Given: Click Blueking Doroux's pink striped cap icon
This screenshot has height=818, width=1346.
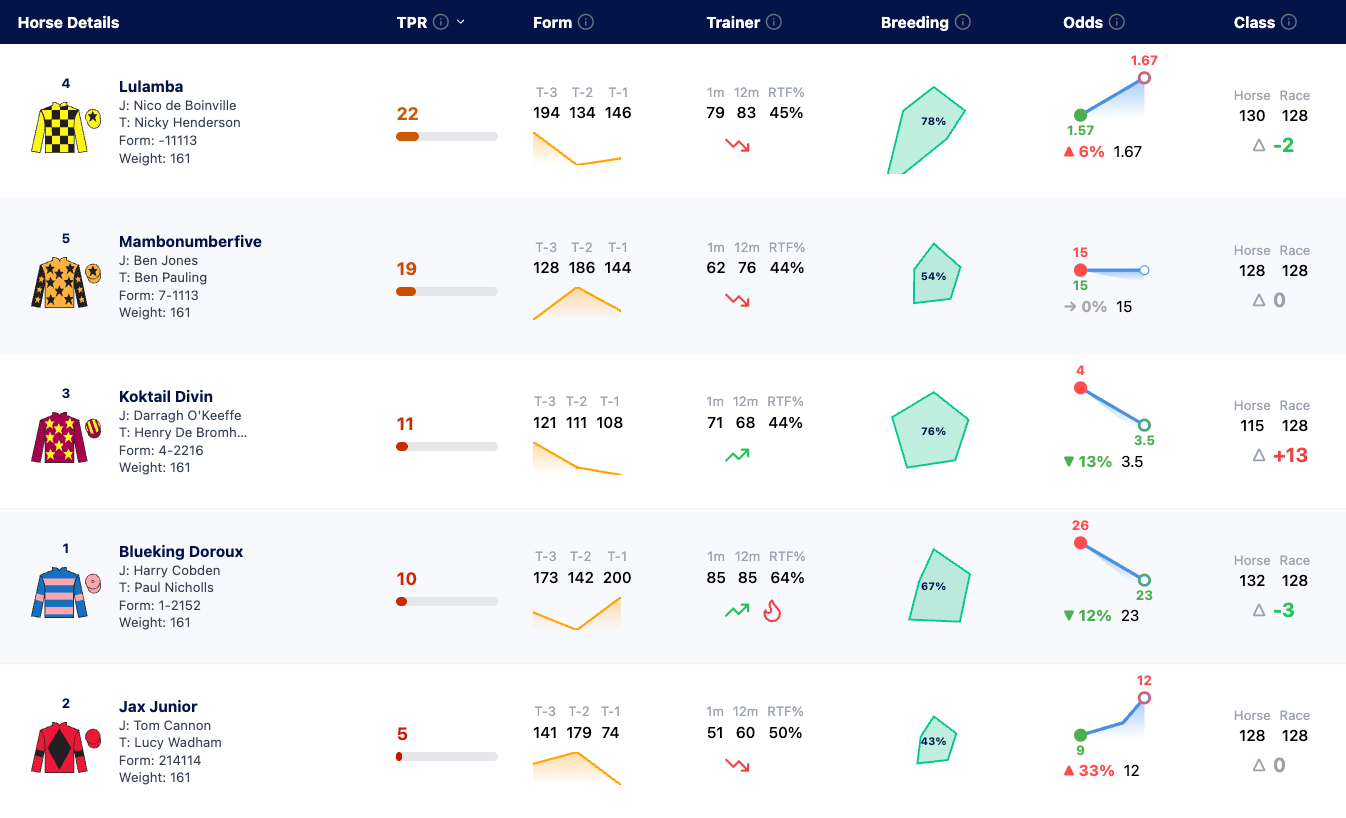Looking at the screenshot, I should tap(93, 581).
